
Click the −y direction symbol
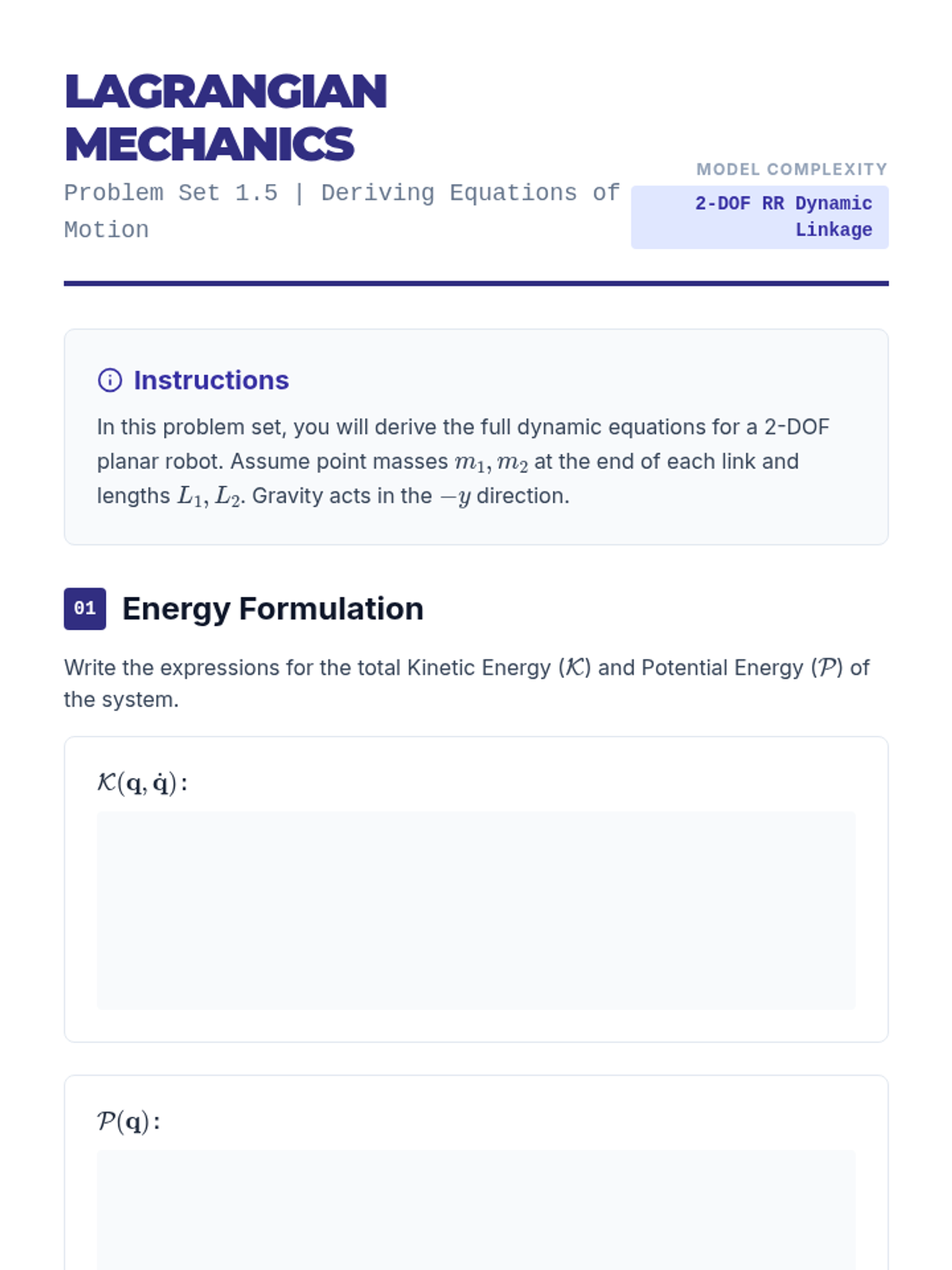click(455, 497)
